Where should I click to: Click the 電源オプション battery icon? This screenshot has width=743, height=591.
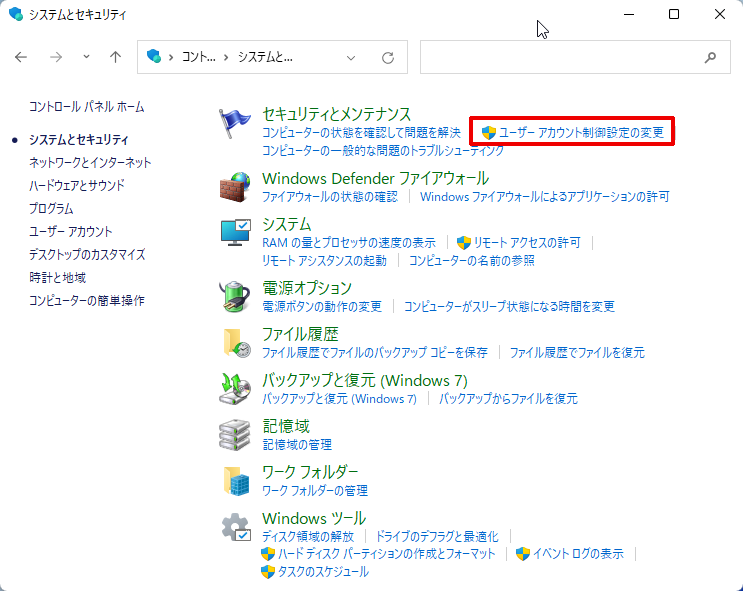[235, 296]
